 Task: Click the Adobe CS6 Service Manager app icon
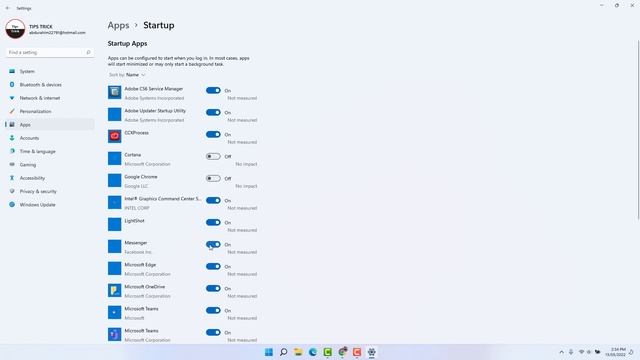(115, 92)
